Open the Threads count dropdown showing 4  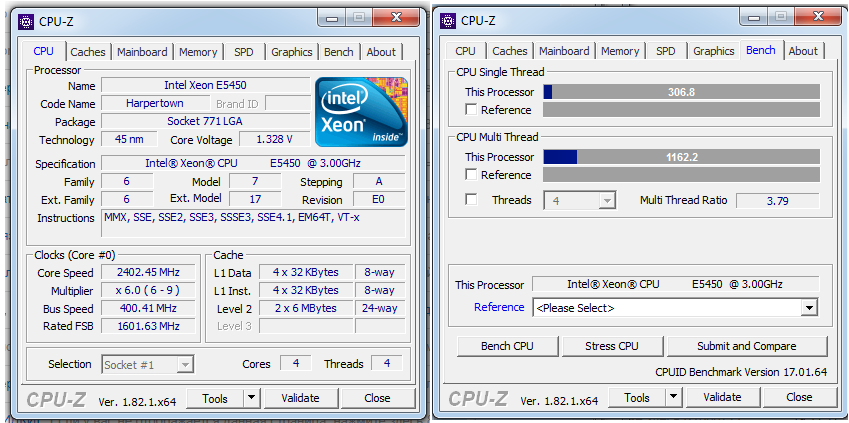click(580, 200)
